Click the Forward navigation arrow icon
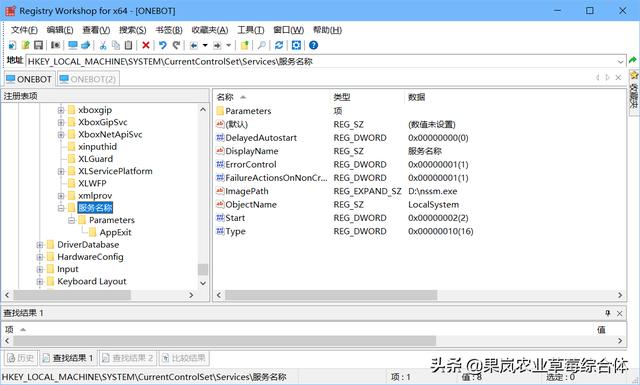 pos(217,45)
